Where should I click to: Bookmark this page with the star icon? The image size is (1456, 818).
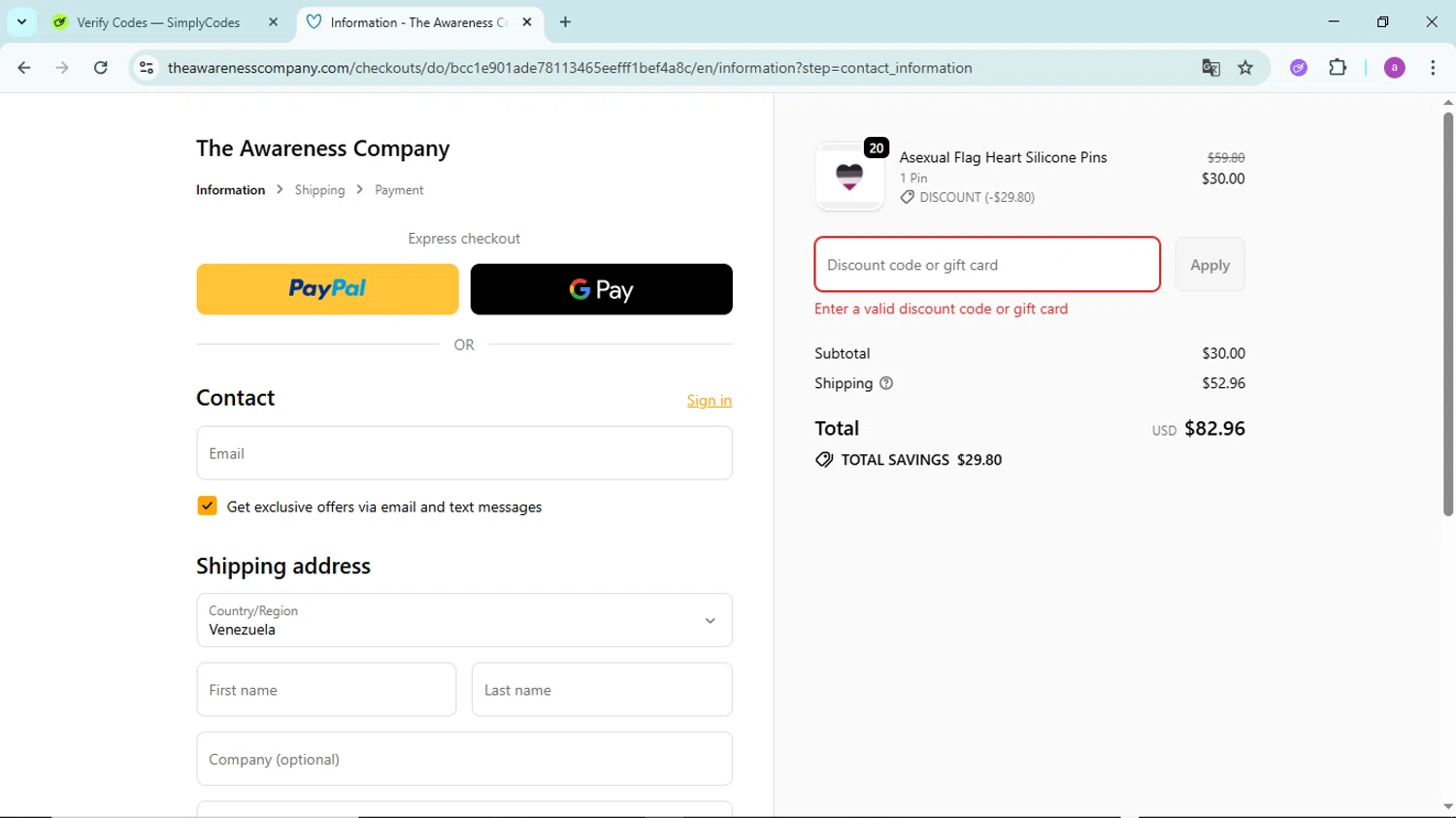click(1245, 68)
